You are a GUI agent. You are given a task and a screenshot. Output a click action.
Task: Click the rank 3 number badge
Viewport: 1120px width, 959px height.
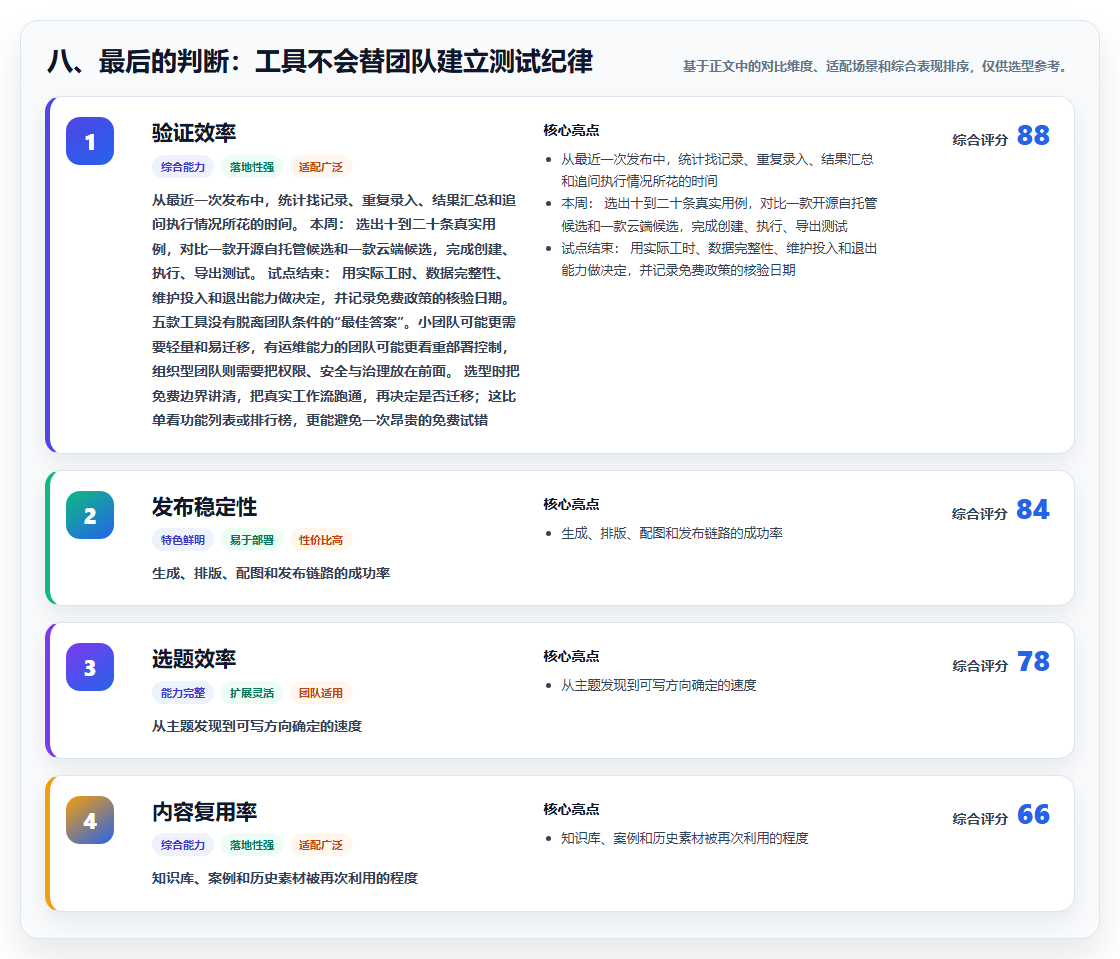pyautogui.click(x=90, y=667)
